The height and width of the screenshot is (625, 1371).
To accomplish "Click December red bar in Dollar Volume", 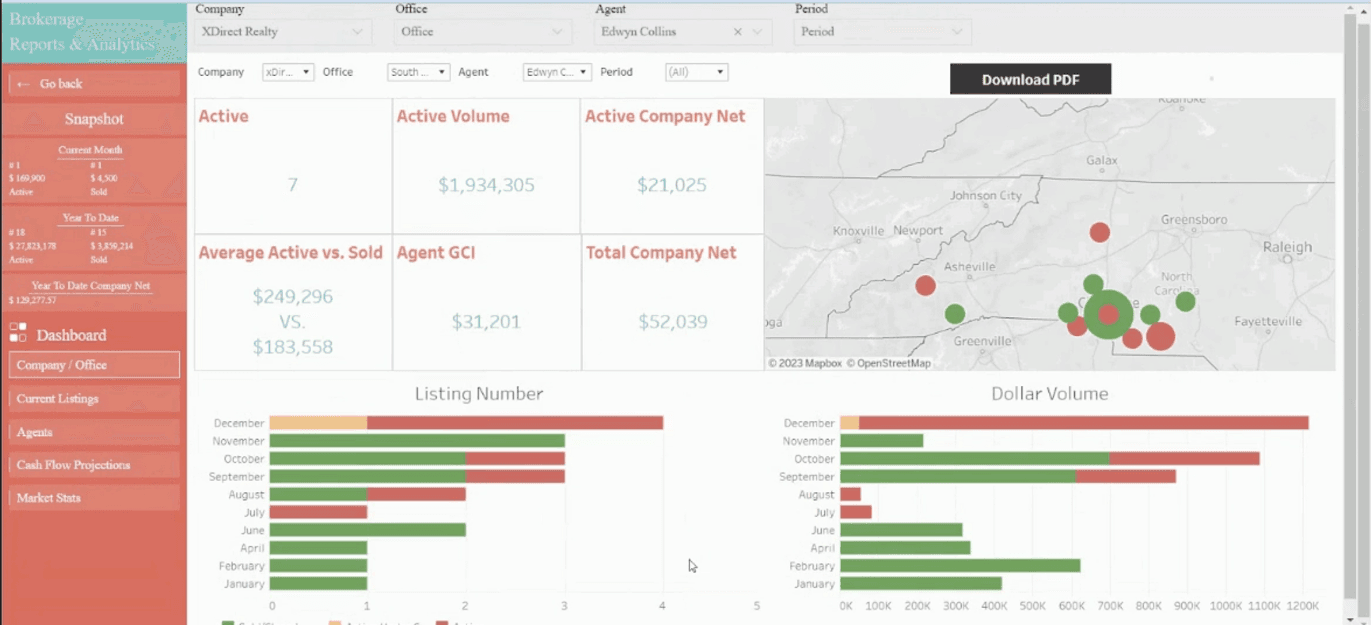I will tap(1084, 423).
